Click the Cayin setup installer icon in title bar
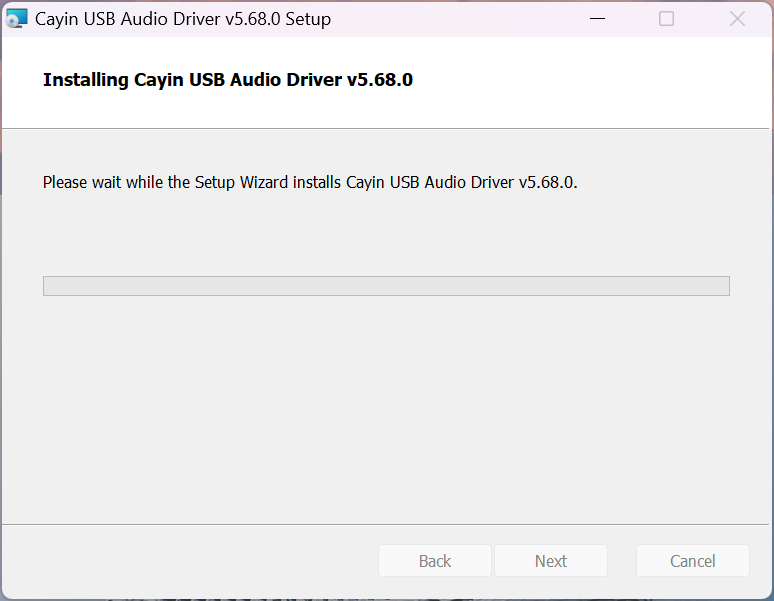The width and height of the screenshot is (774, 601). pyautogui.click(x=16, y=19)
